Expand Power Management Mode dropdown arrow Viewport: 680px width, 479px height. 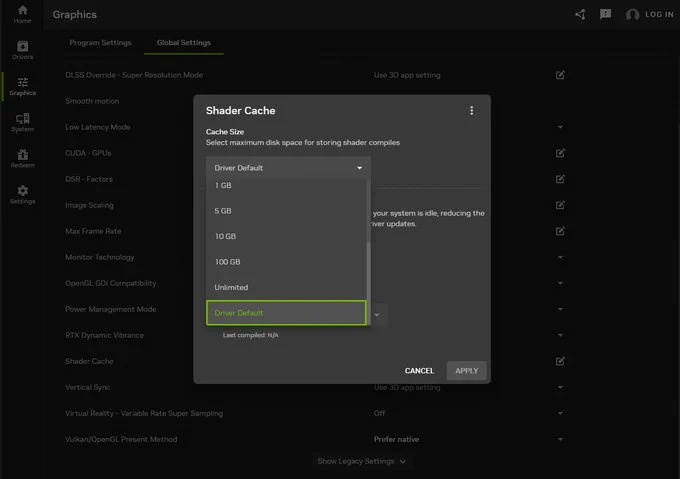[x=560, y=309]
